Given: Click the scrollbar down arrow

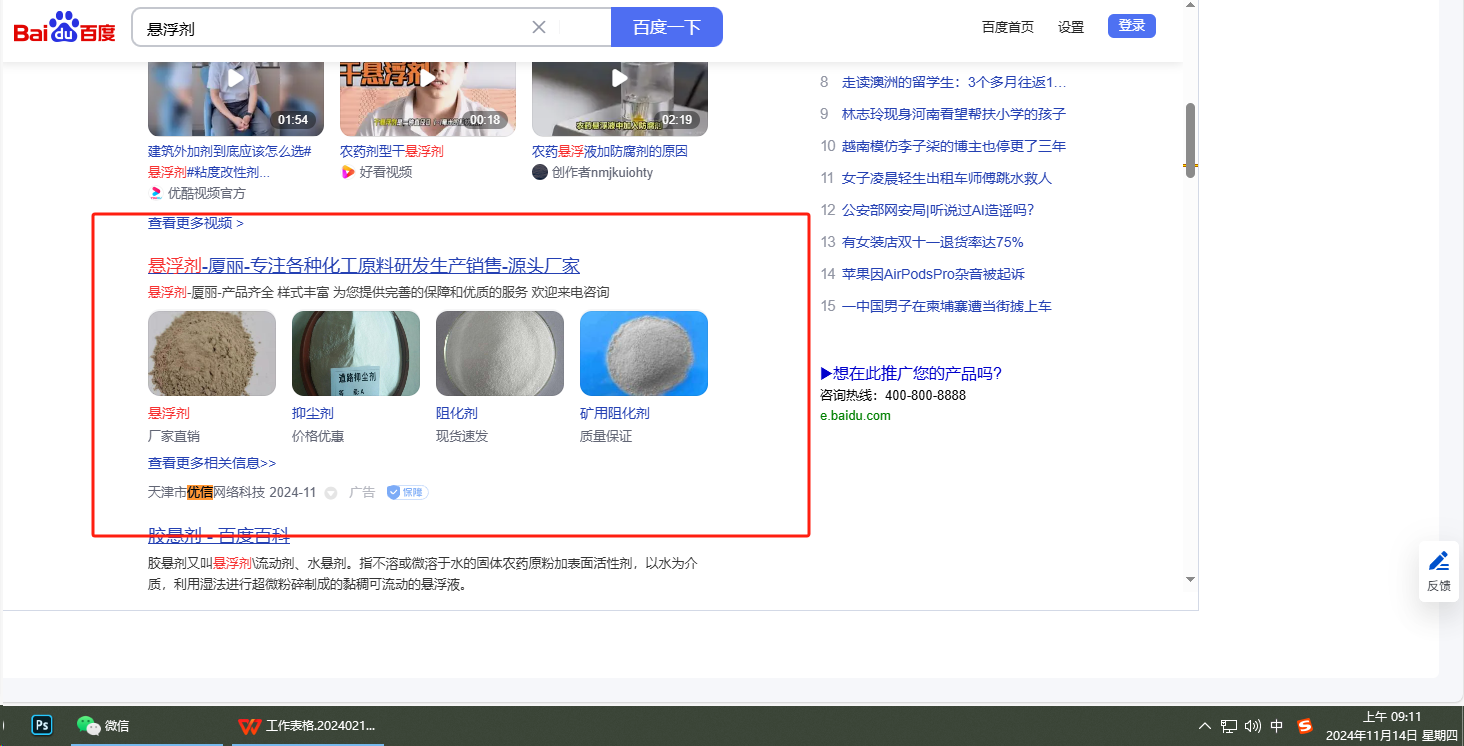Looking at the screenshot, I should 1190,579.
